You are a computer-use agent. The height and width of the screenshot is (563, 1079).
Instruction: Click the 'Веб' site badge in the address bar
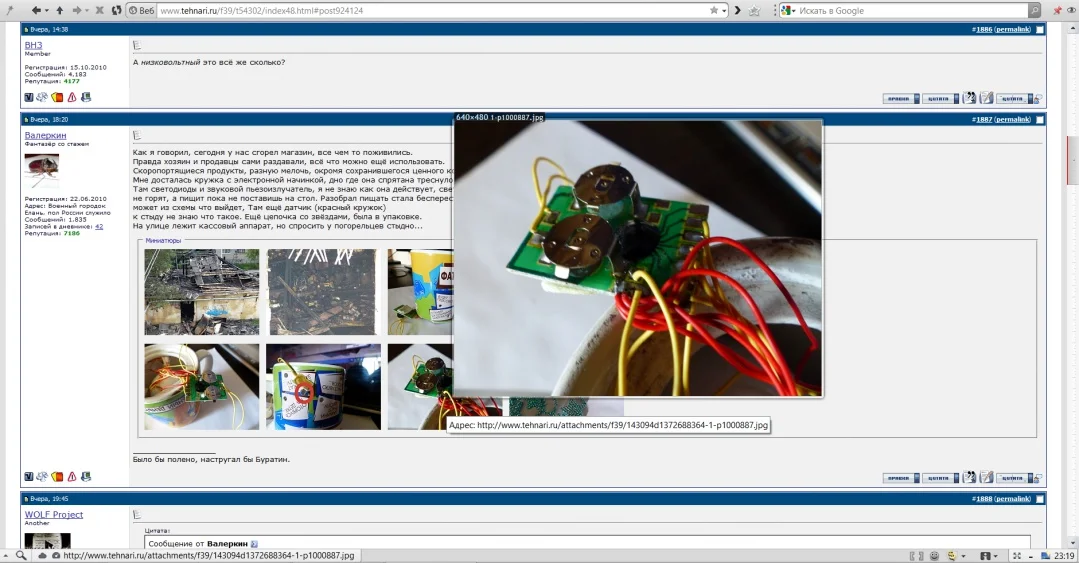tap(142, 10)
